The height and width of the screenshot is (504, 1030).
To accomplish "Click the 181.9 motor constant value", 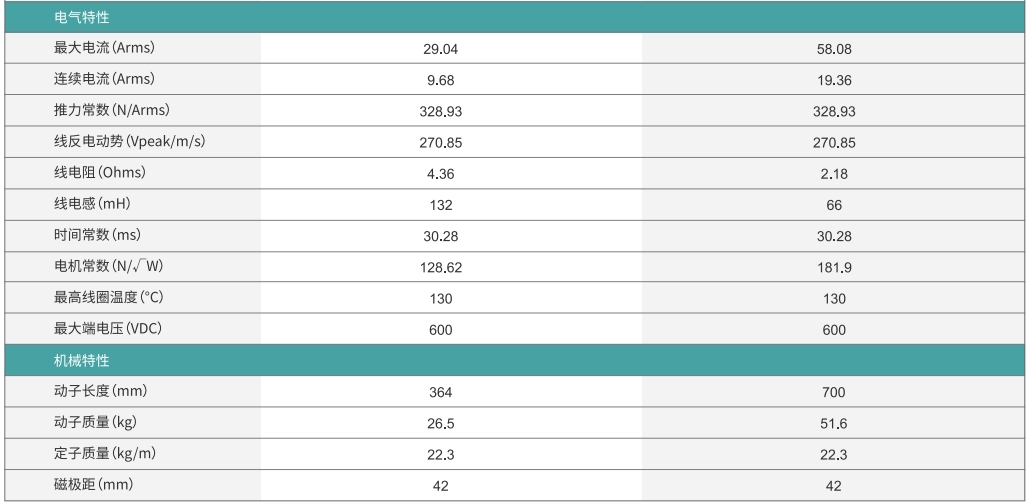I will pyautogui.click(x=834, y=268).
